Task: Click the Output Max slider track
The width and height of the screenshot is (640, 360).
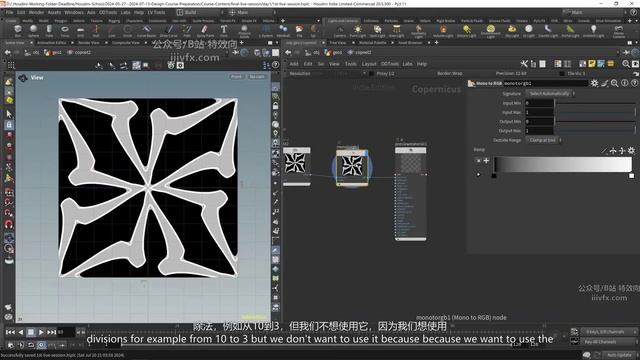Action: pyautogui.click(x=595, y=131)
